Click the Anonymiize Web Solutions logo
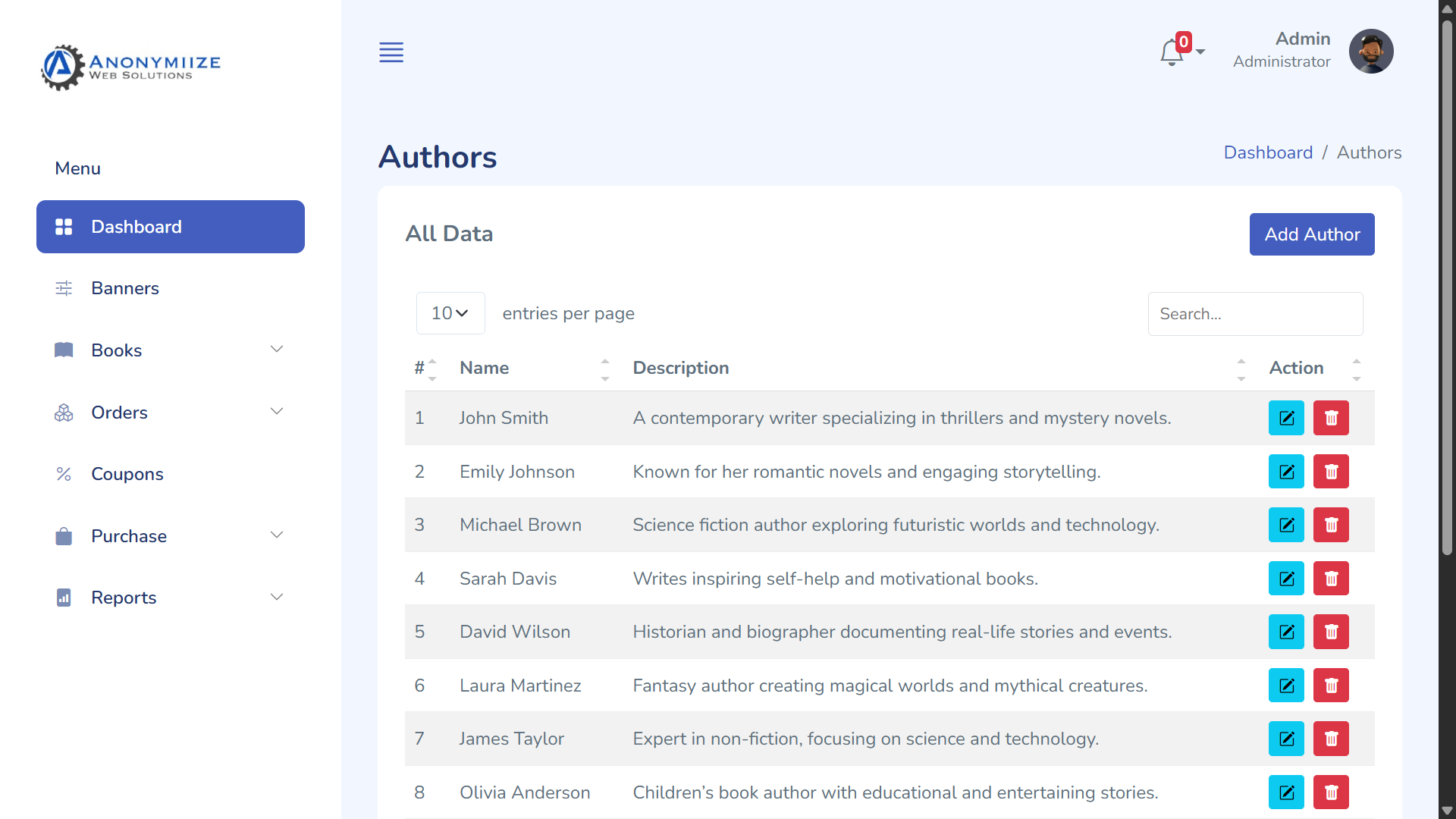 (x=130, y=67)
